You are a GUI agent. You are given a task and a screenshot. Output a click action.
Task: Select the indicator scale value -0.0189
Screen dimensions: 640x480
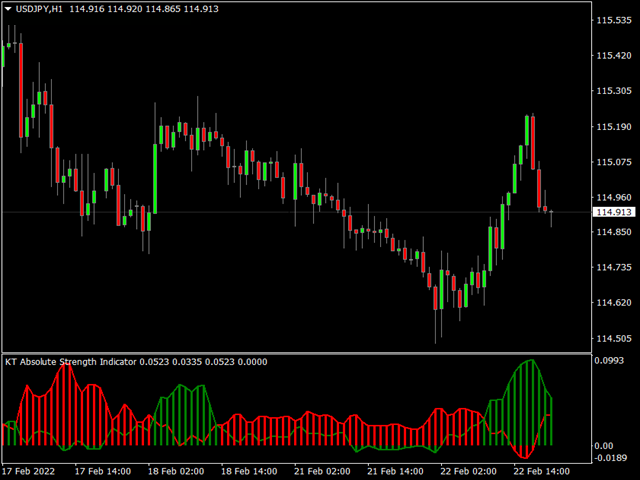tap(610, 458)
